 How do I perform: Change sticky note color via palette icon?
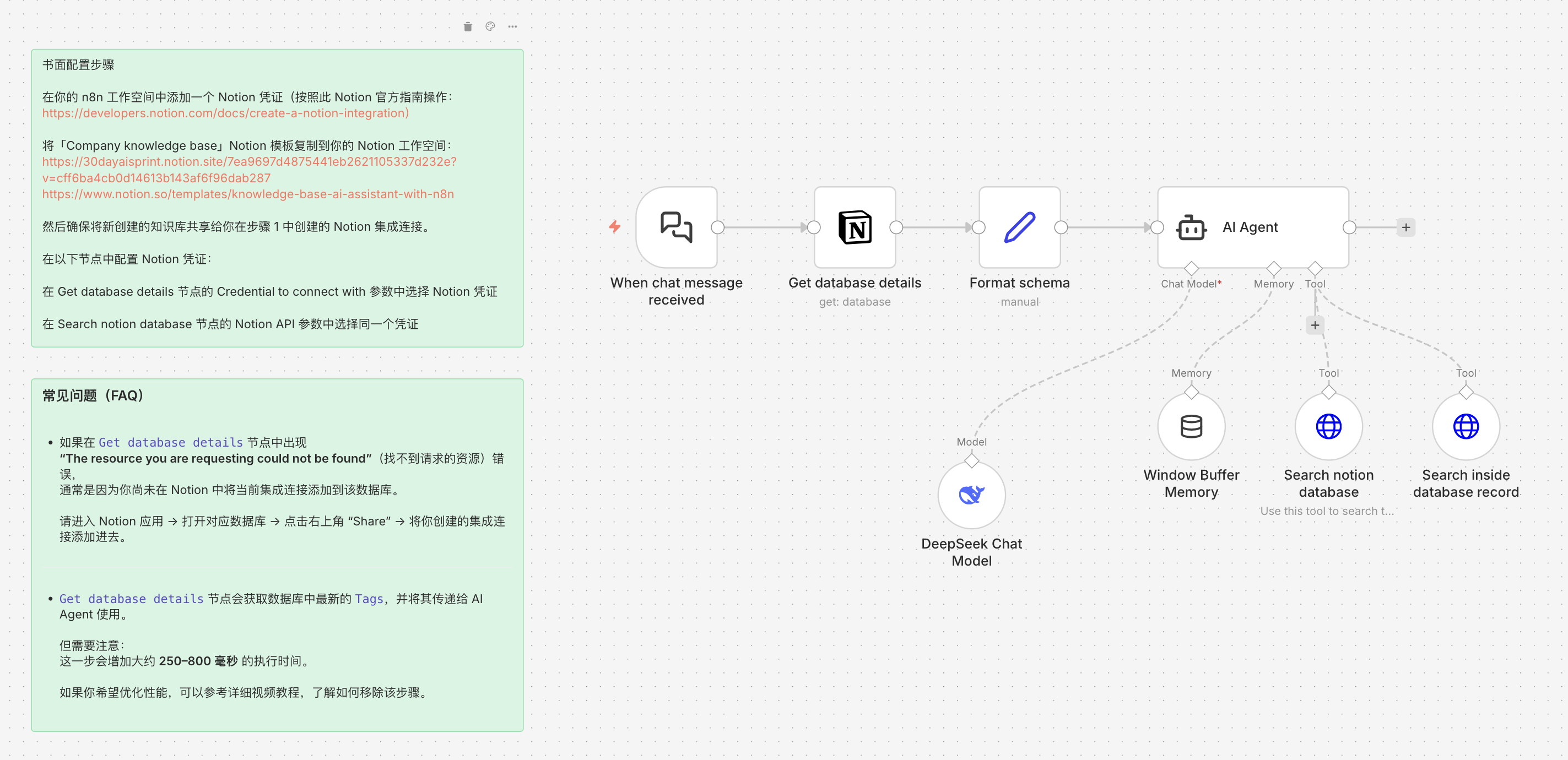coord(490,26)
